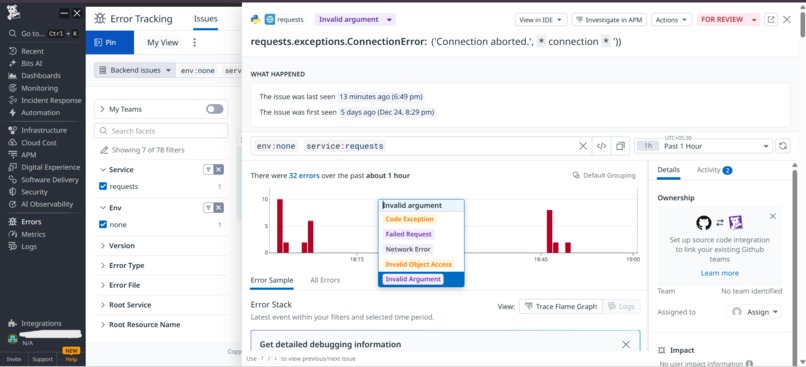Select Network Error option

(x=407, y=249)
